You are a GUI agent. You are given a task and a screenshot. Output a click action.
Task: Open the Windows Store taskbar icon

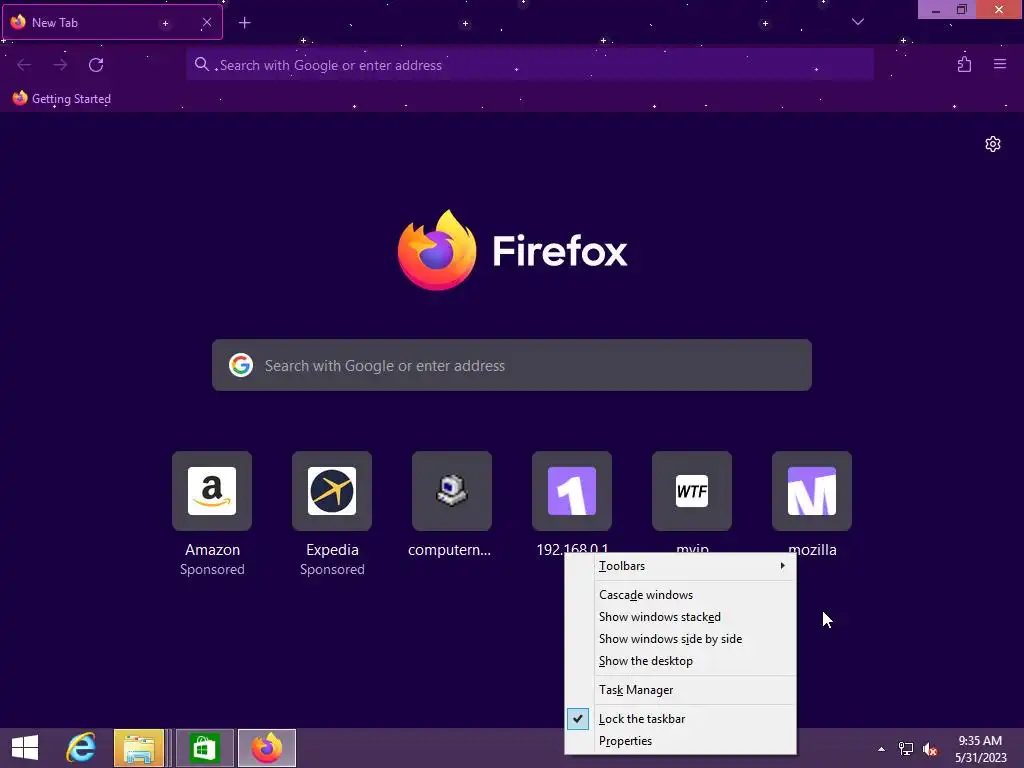point(204,748)
